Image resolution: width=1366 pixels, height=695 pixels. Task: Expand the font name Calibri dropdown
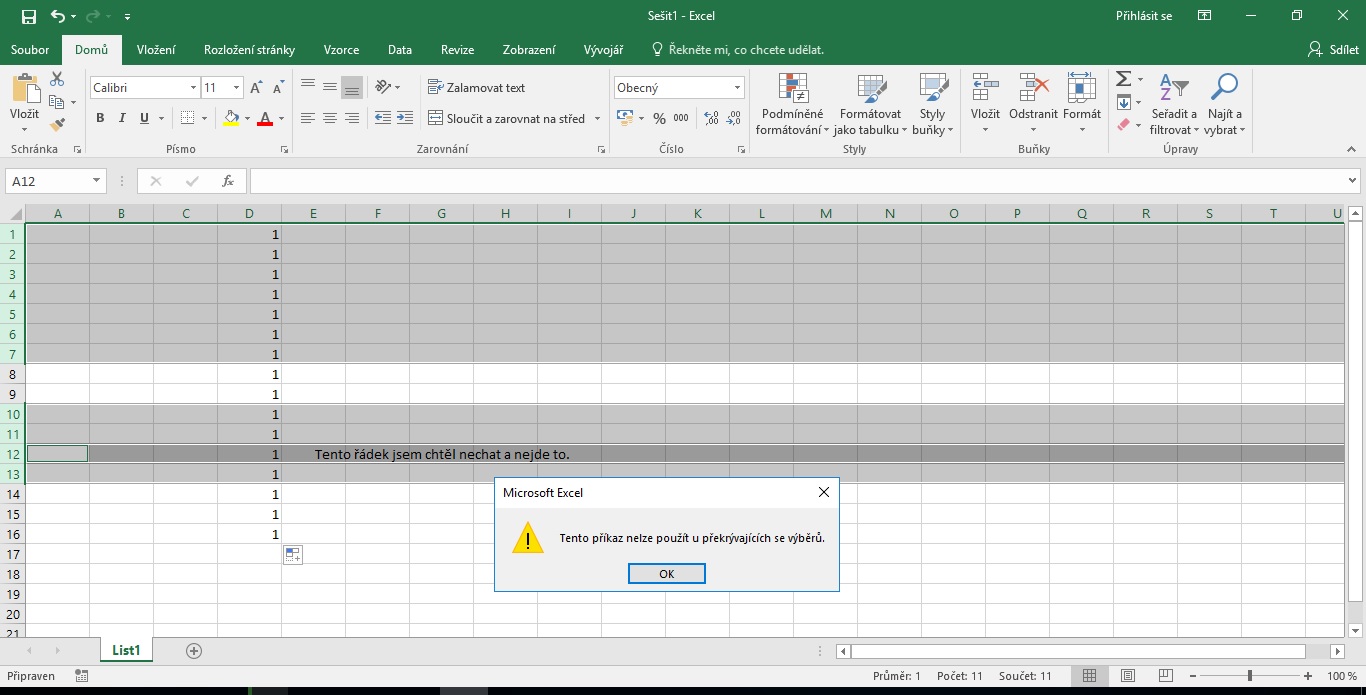[x=193, y=88]
